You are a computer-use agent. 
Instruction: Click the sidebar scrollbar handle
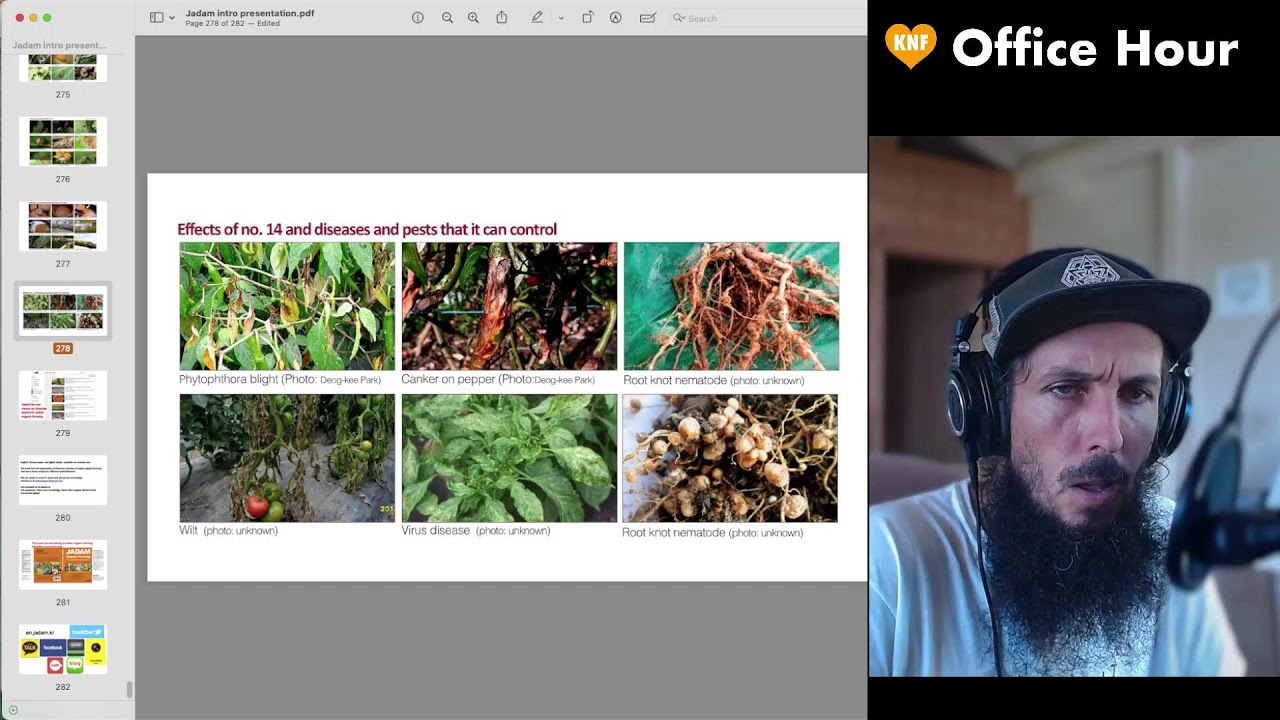pyautogui.click(x=130, y=689)
